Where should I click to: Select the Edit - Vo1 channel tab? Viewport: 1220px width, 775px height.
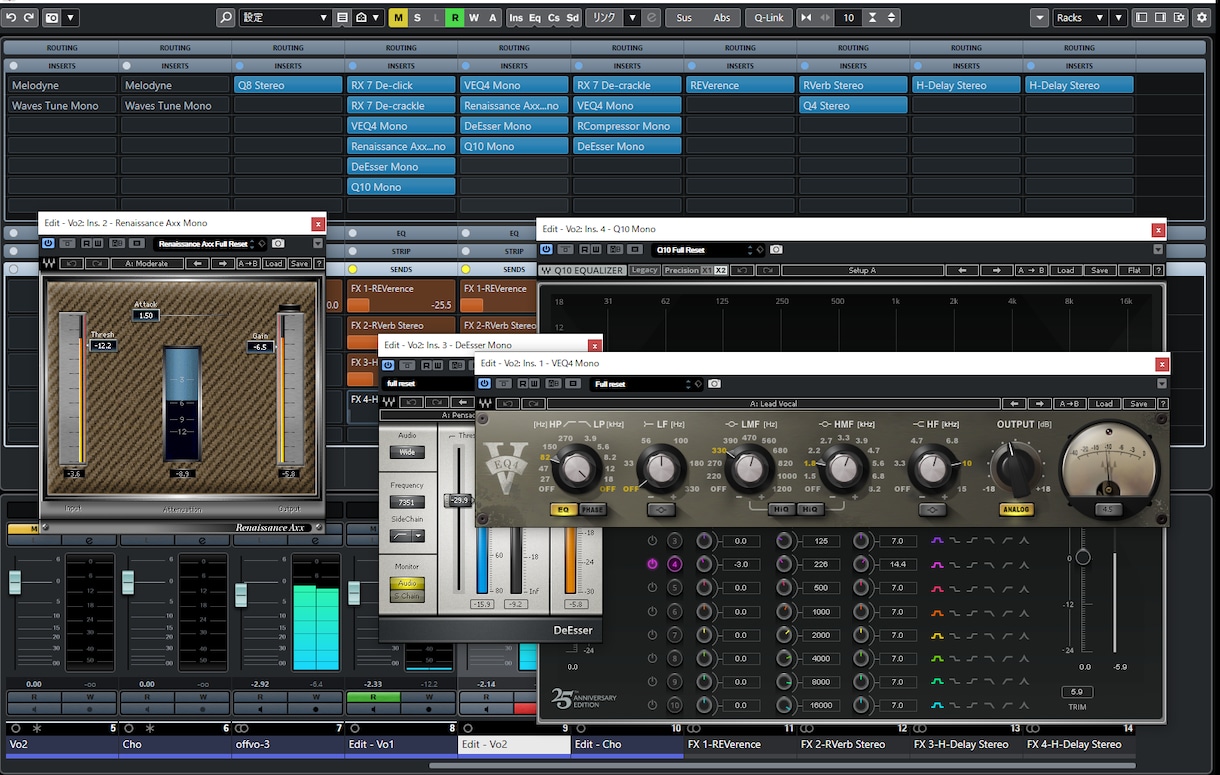pos(401,744)
